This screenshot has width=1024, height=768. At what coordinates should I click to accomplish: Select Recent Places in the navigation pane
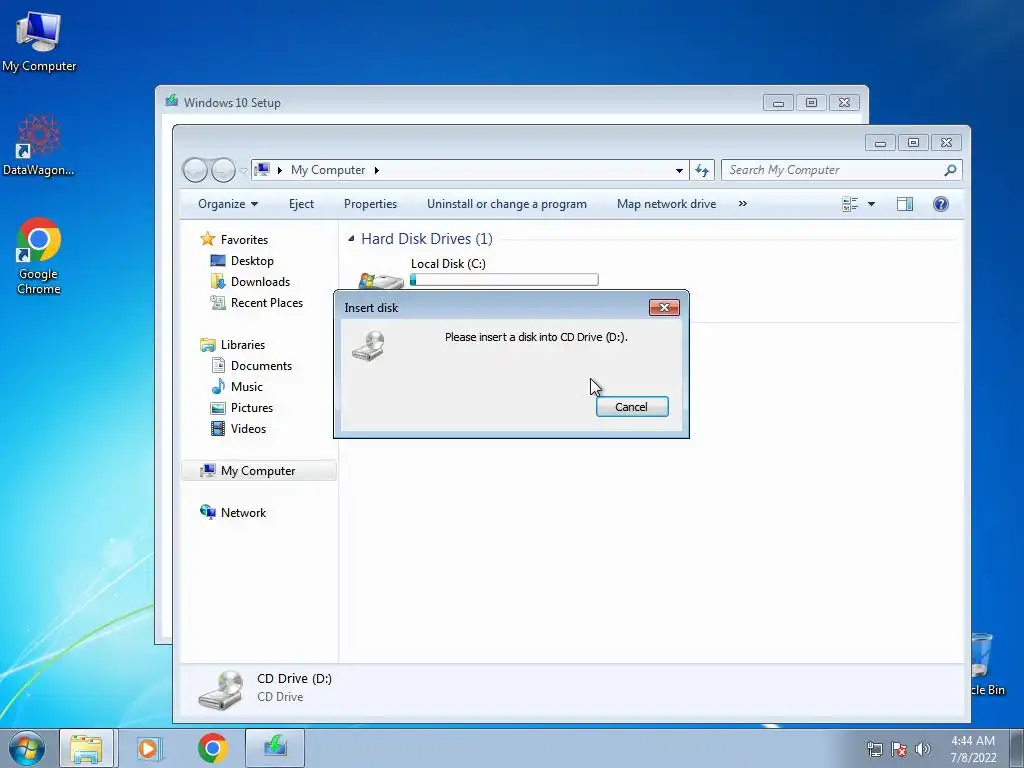tap(266, 302)
